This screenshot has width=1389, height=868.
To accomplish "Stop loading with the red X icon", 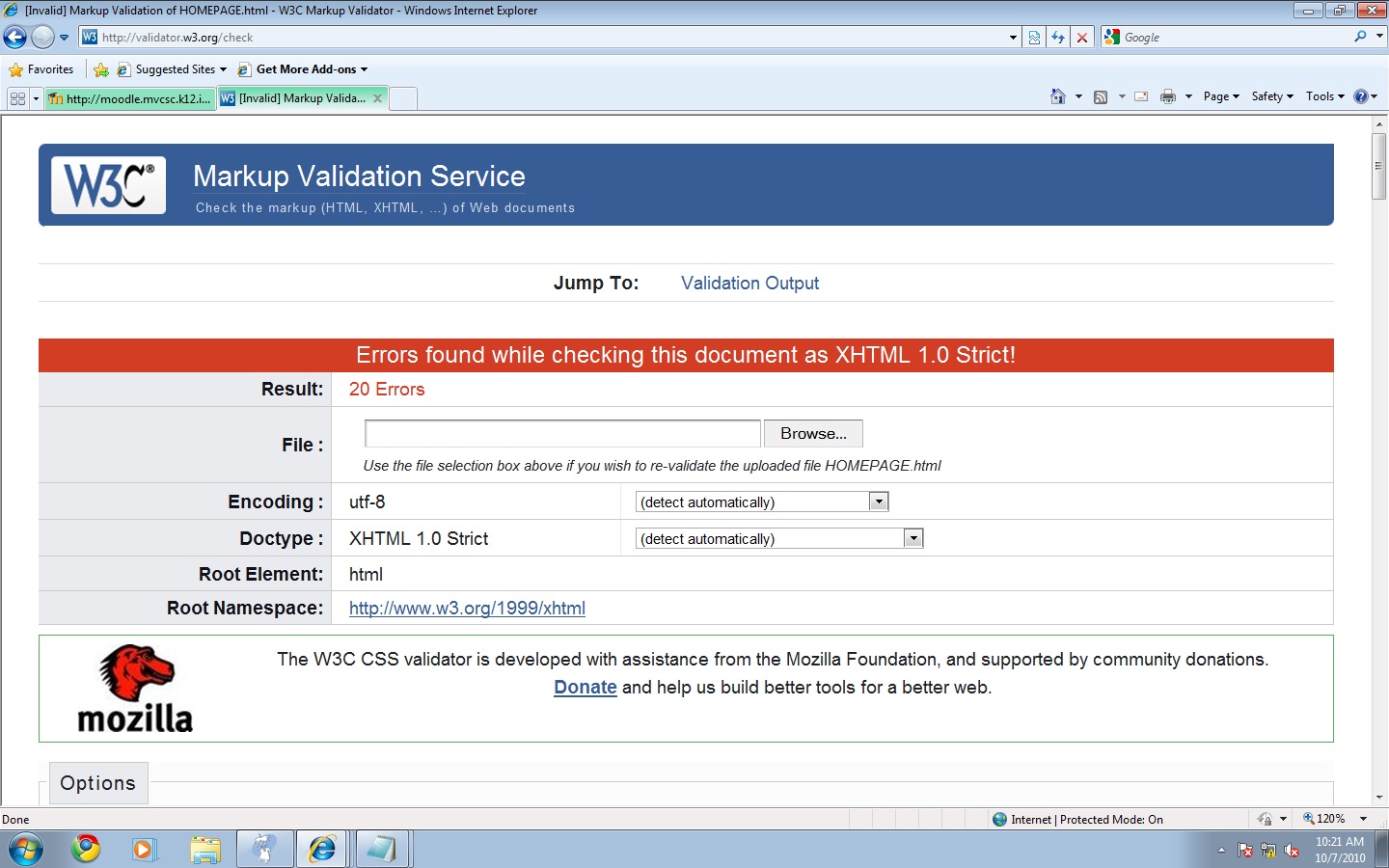I will (x=1082, y=38).
